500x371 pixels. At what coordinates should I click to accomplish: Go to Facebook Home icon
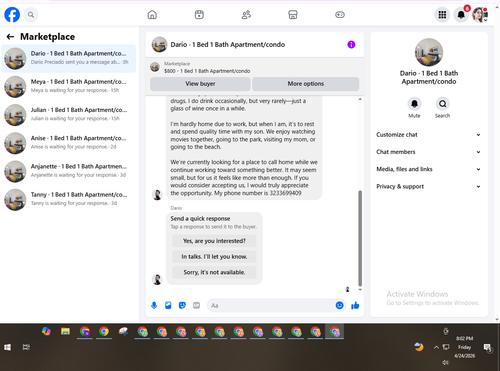pyautogui.click(x=152, y=15)
